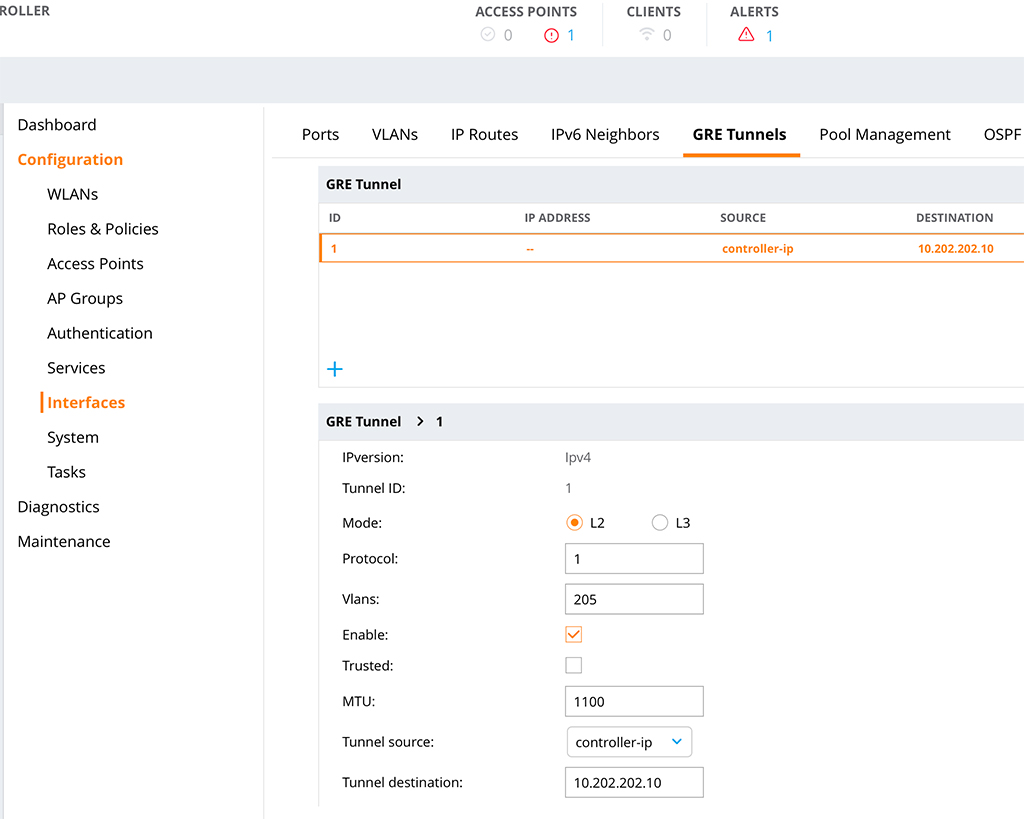
Task: Click the up access points count 0
Action: click(x=507, y=35)
